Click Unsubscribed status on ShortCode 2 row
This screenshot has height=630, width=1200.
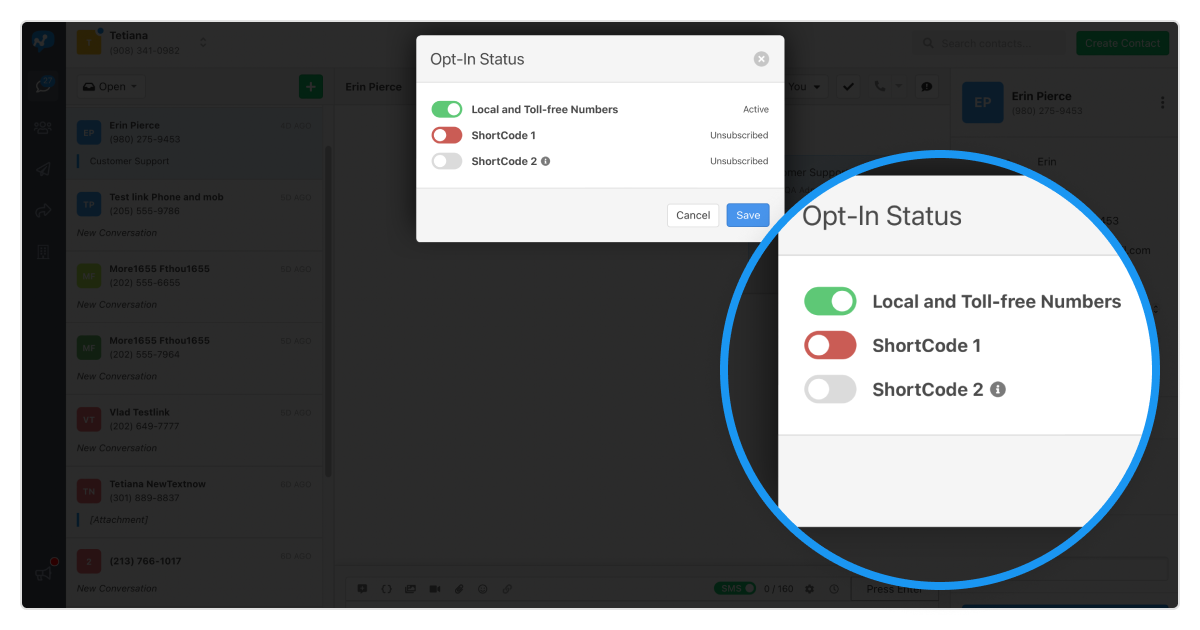[739, 161]
